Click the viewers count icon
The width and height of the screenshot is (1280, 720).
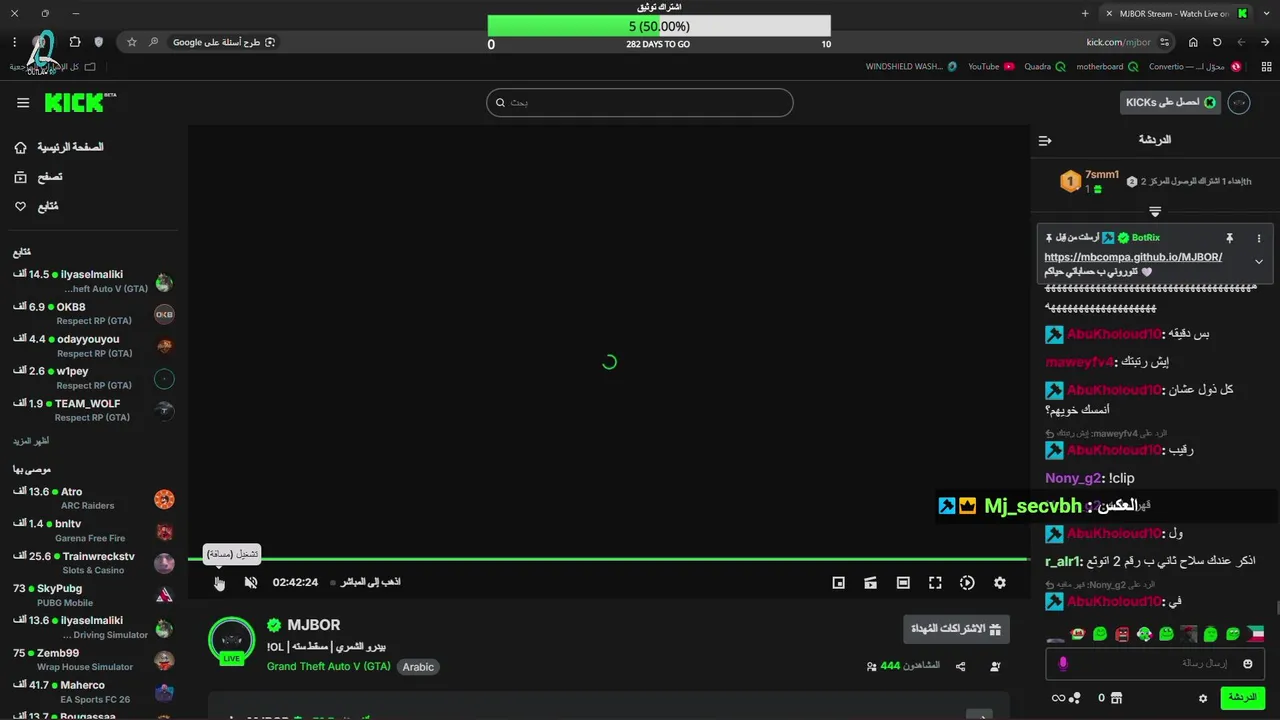(x=871, y=666)
